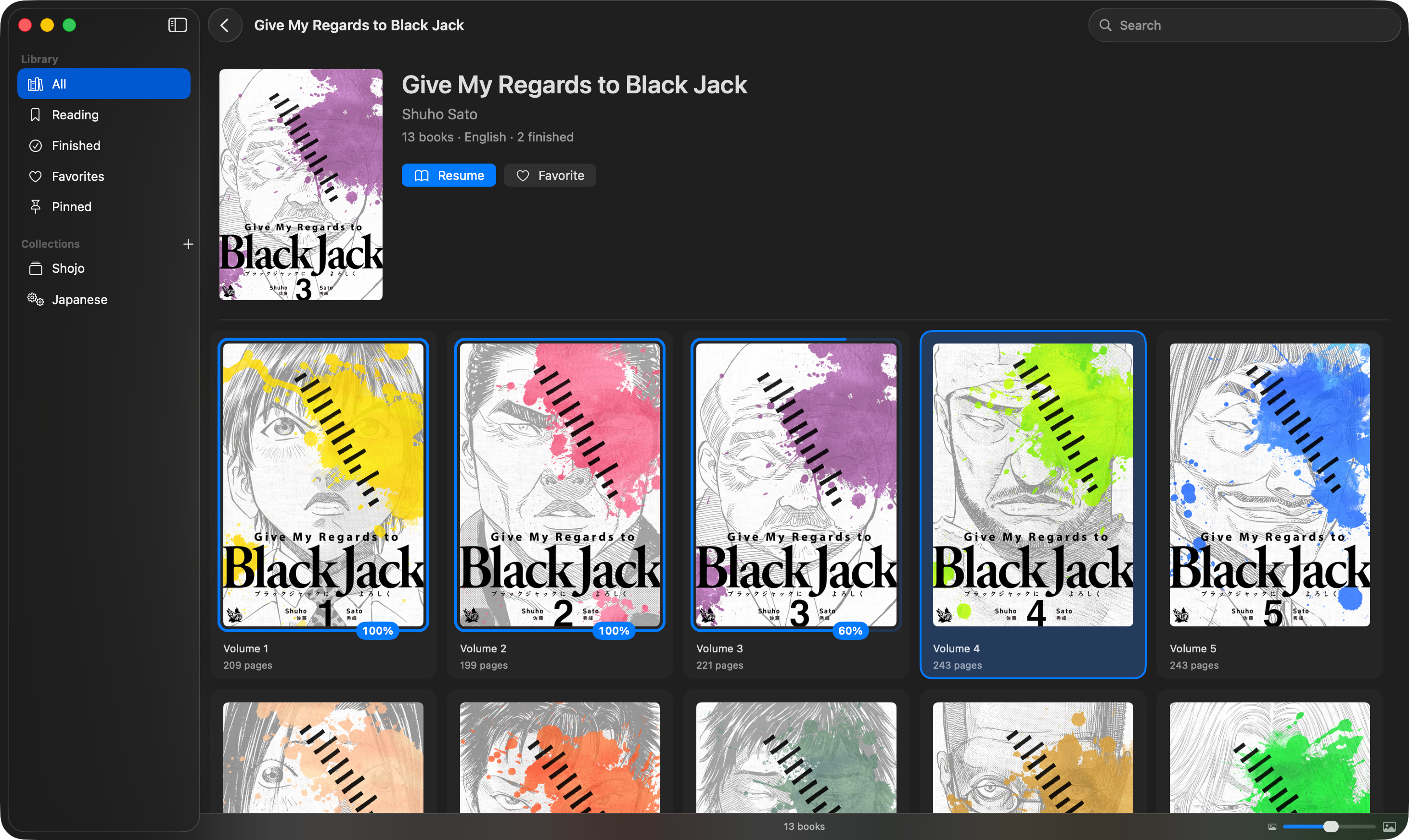
Task: Click the Reading bookmark icon
Action: (x=36, y=115)
